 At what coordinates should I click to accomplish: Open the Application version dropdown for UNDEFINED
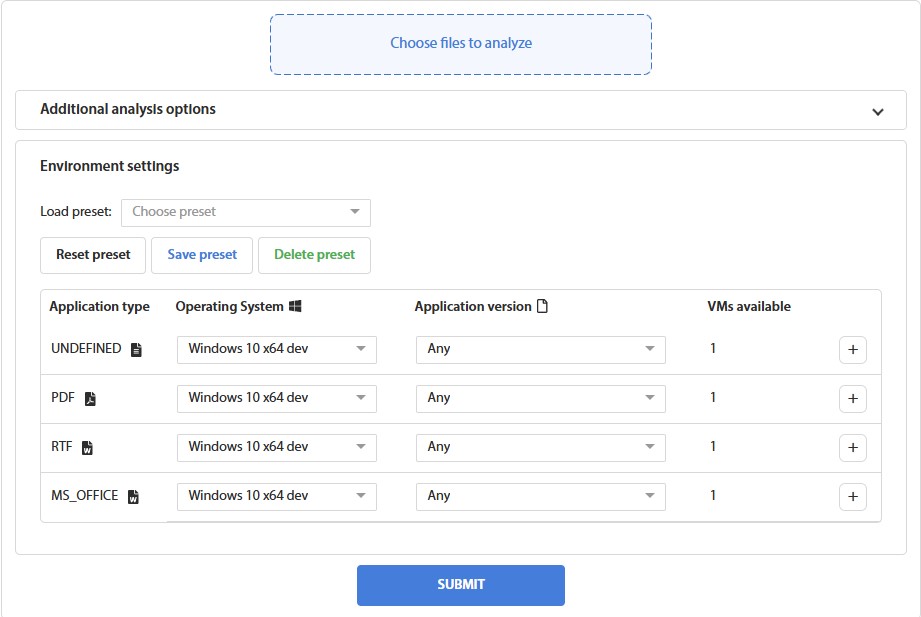(x=540, y=349)
